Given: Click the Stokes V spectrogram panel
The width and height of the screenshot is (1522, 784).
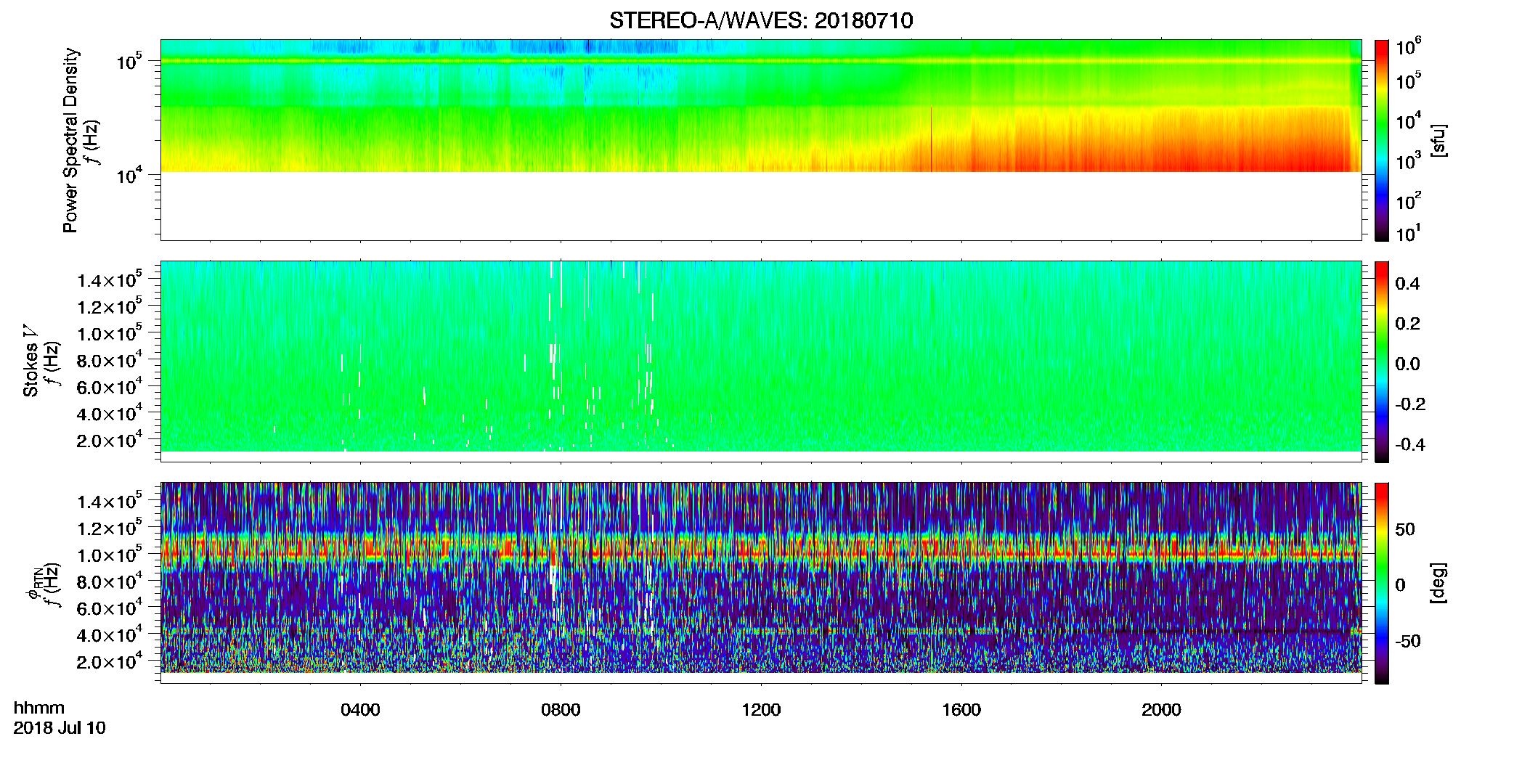Looking at the screenshot, I should coord(761,361).
